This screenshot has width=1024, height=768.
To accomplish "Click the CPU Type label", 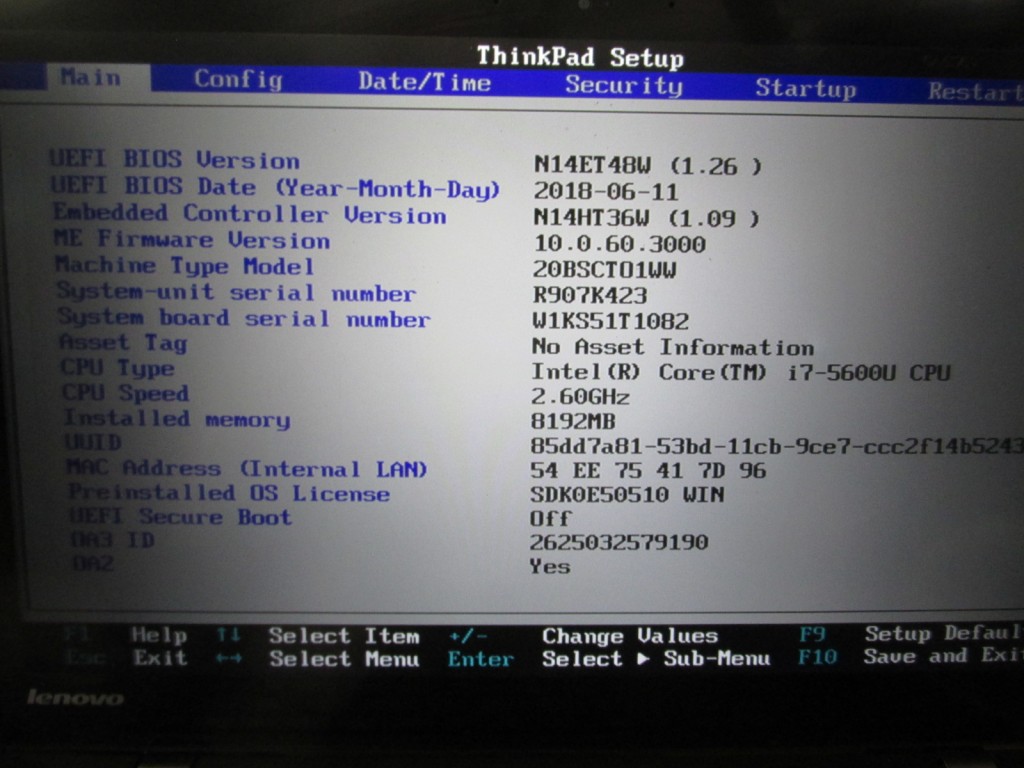I will (x=118, y=368).
